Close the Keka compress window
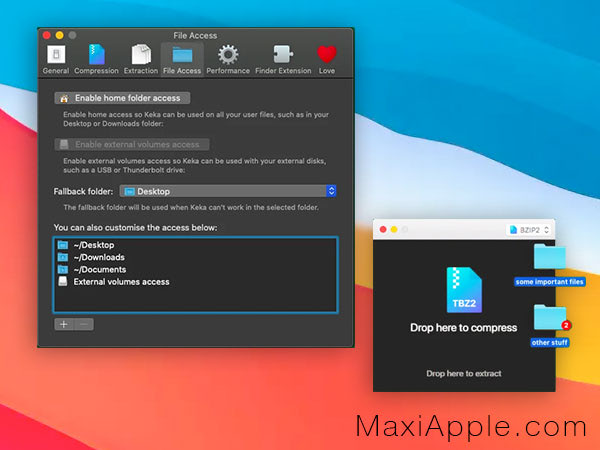600x450 pixels. point(383,229)
